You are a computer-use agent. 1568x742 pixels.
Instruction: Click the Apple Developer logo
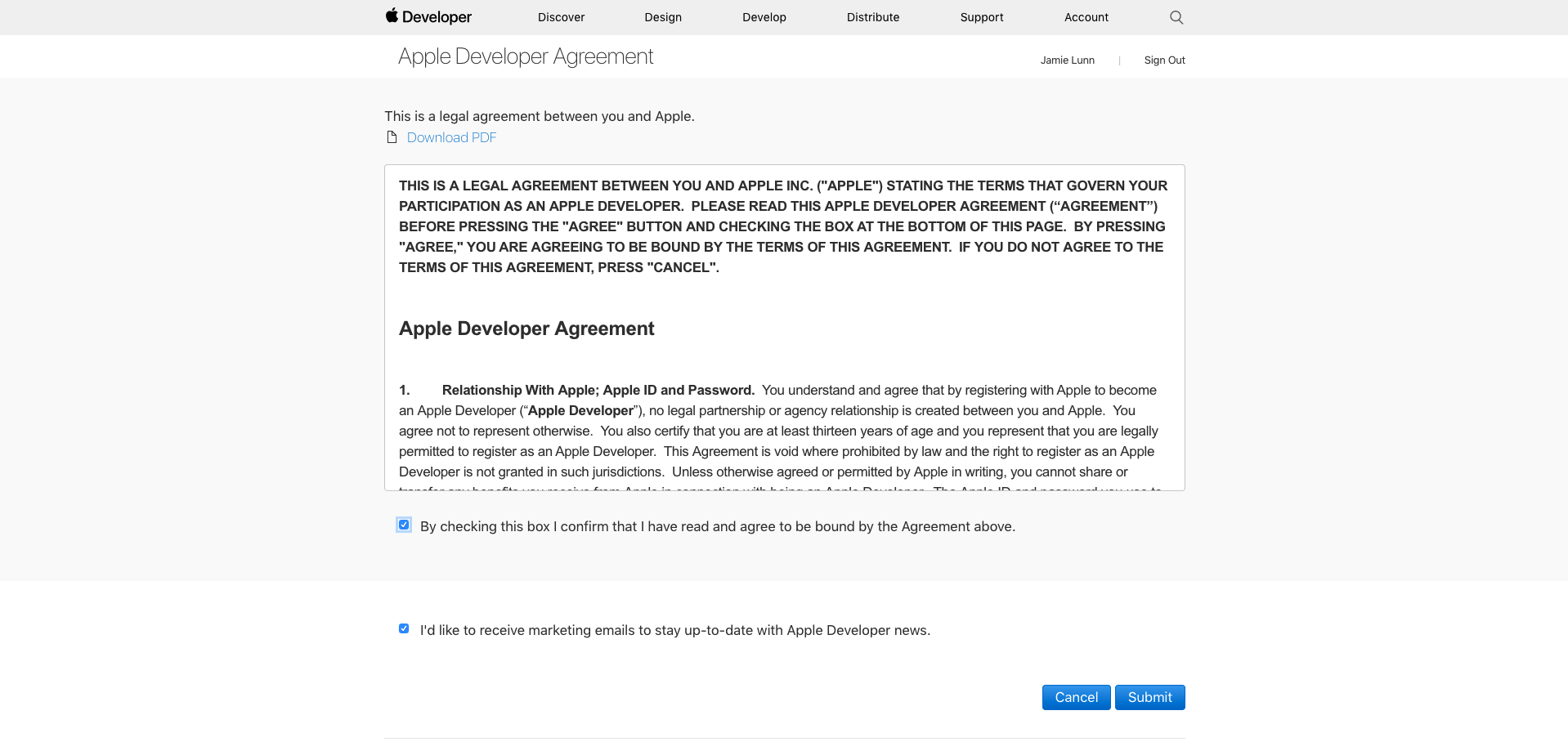[428, 16]
